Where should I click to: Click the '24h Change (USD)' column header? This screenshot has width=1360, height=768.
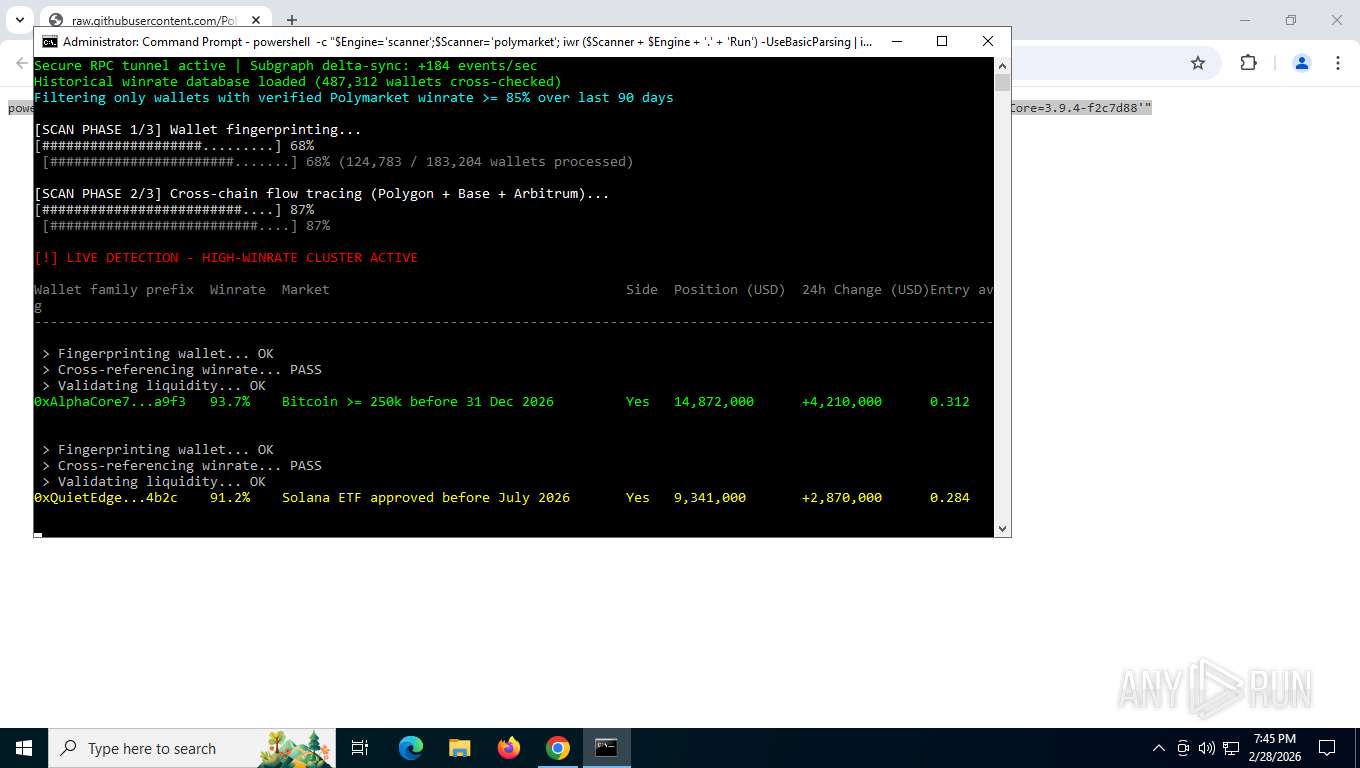866,290
